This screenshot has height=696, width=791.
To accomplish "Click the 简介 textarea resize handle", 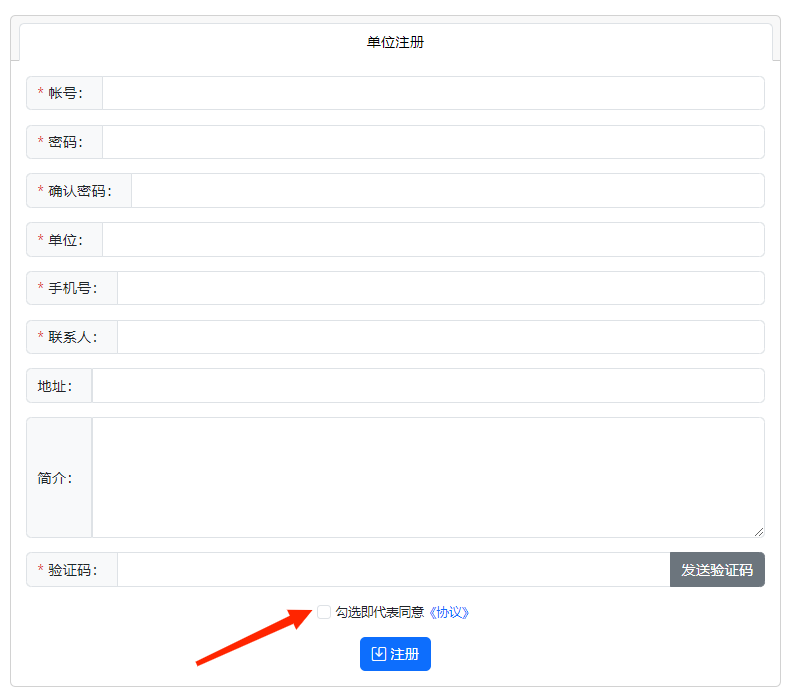I will pos(759,532).
